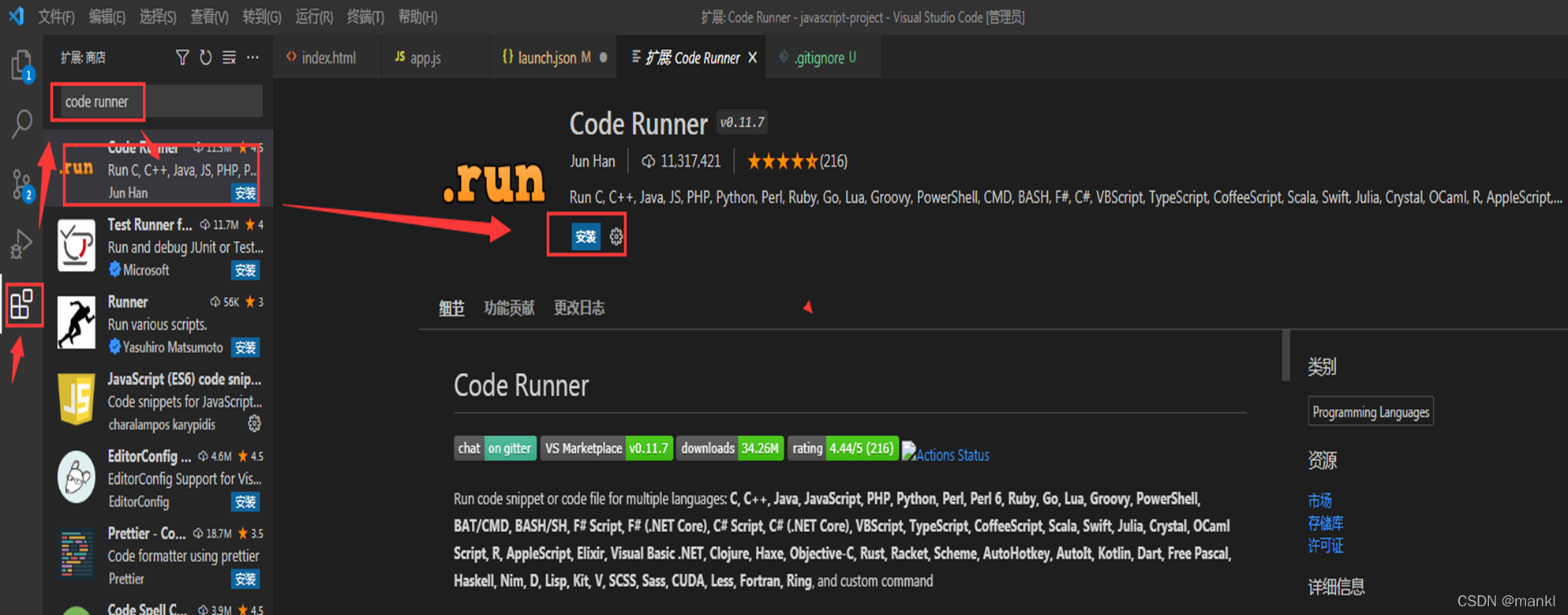Open the Explorer view in activity bar
This screenshot has width=1568, height=615.
[x=22, y=65]
